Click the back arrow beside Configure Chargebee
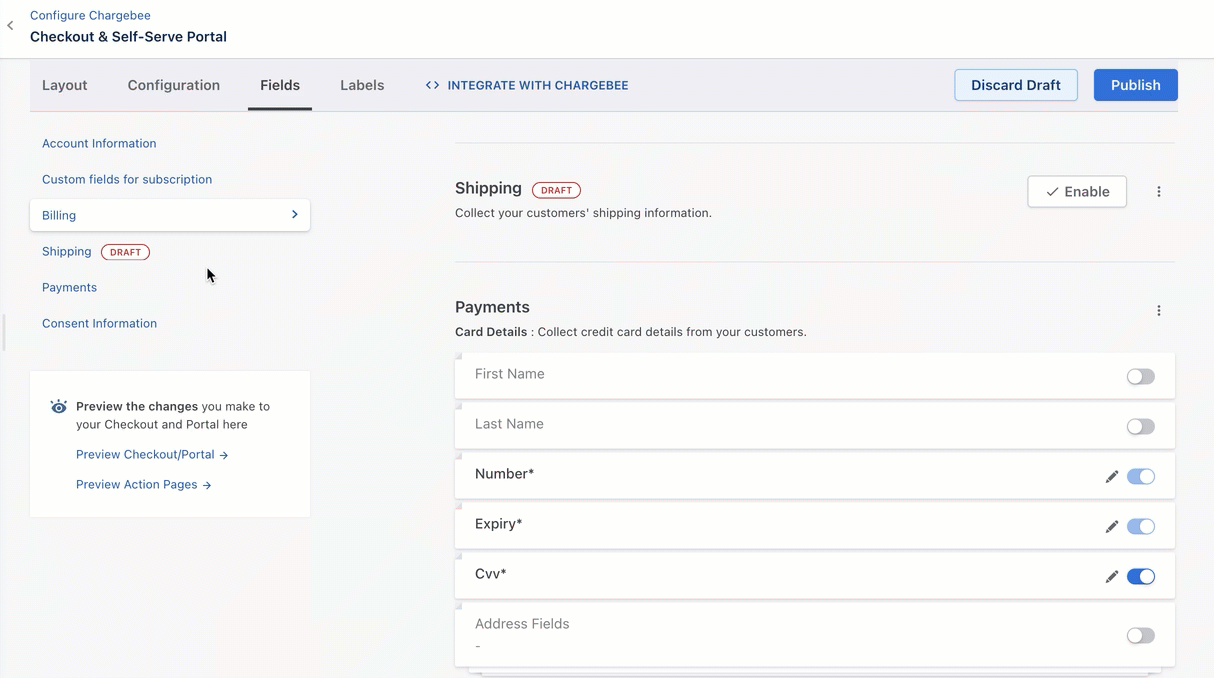Viewport: 1214px width, 678px height. (x=10, y=26)
